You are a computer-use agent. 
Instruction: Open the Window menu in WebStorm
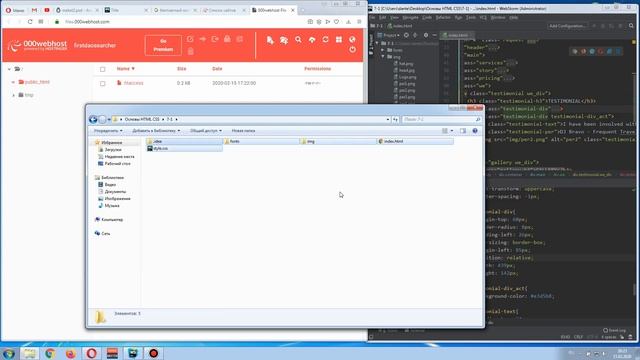[498, 18]
